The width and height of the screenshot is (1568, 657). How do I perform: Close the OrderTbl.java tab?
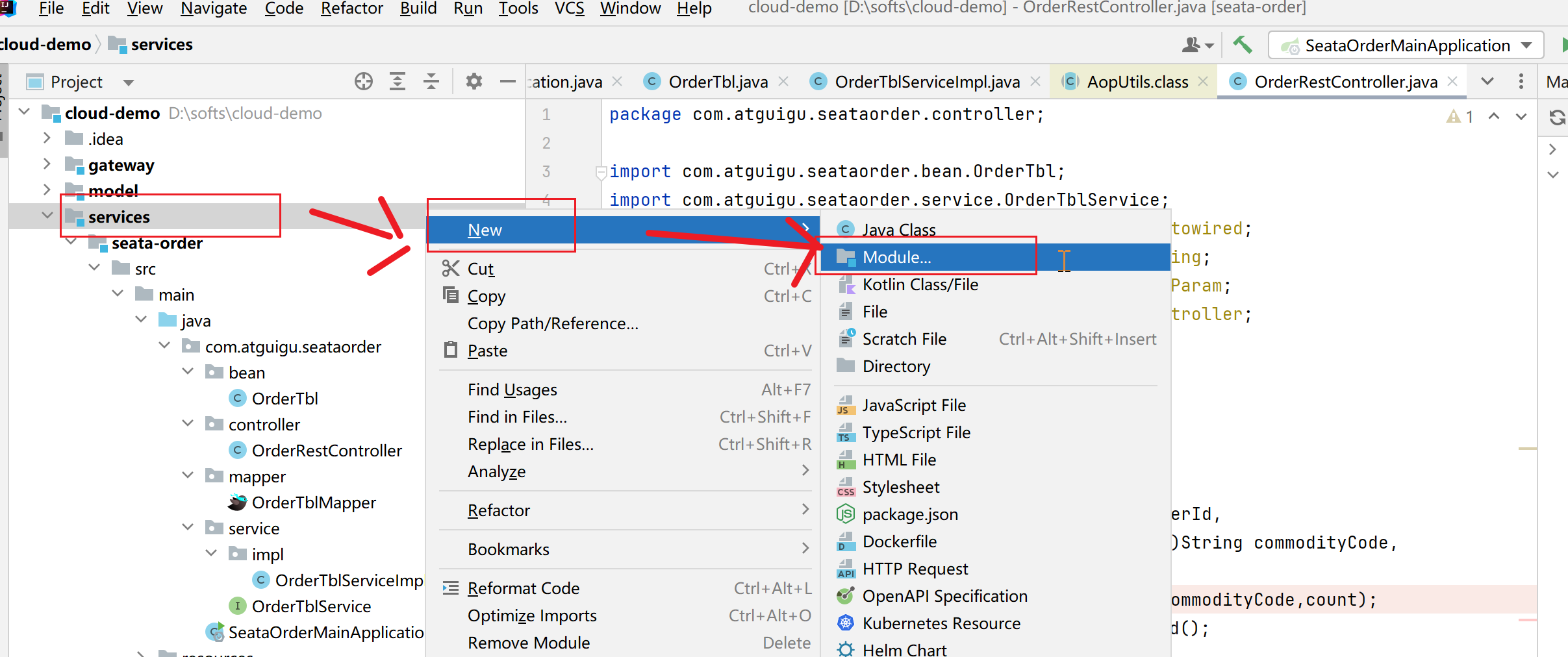783,82
